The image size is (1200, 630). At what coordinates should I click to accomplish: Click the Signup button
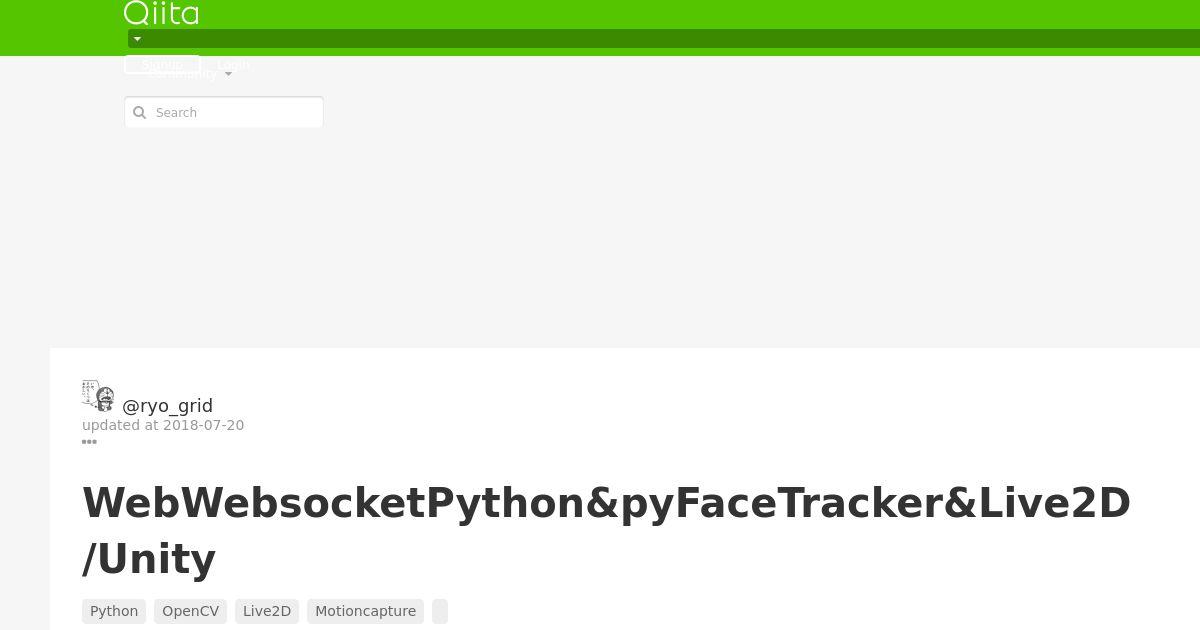tap(162, 64)
